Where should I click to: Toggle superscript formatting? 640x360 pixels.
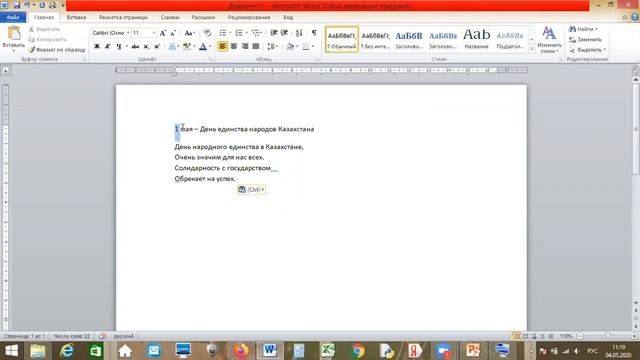157,47
